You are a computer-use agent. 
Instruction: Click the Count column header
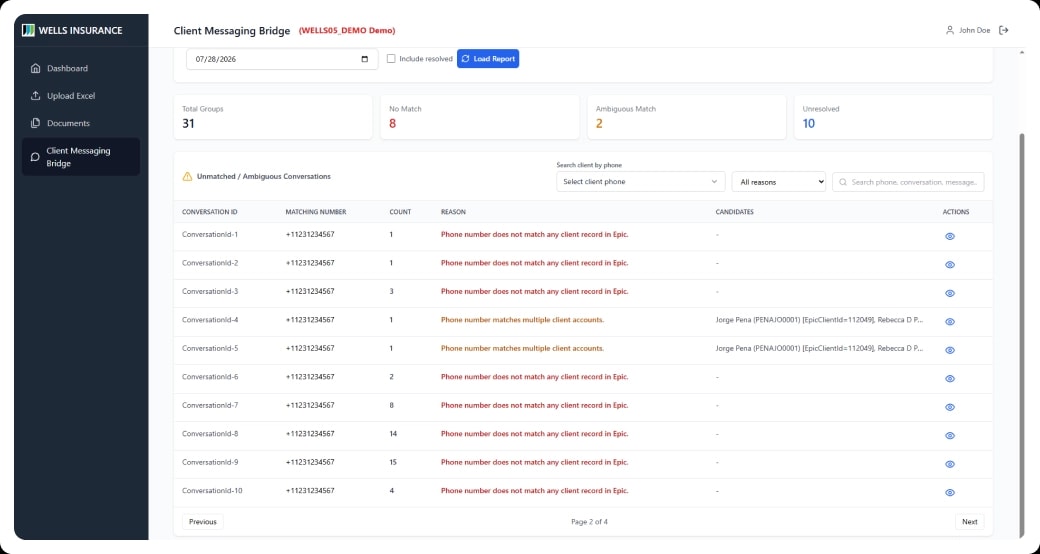pos(400,212)
